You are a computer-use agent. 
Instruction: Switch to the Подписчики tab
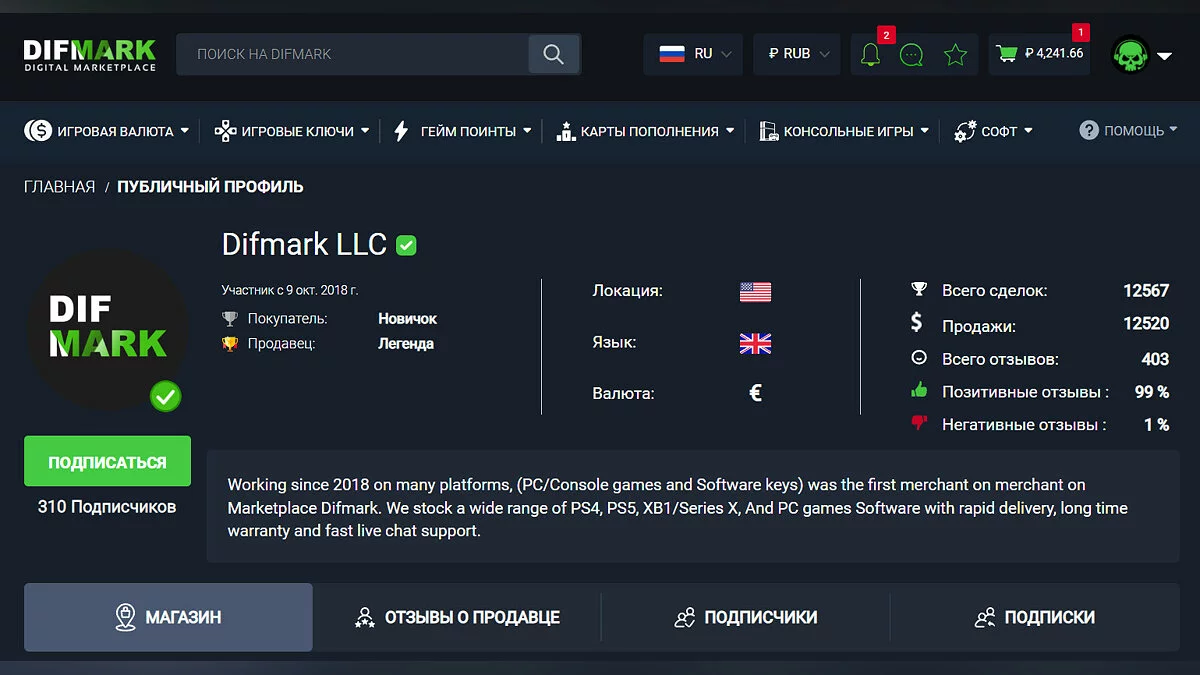[745, 617]
